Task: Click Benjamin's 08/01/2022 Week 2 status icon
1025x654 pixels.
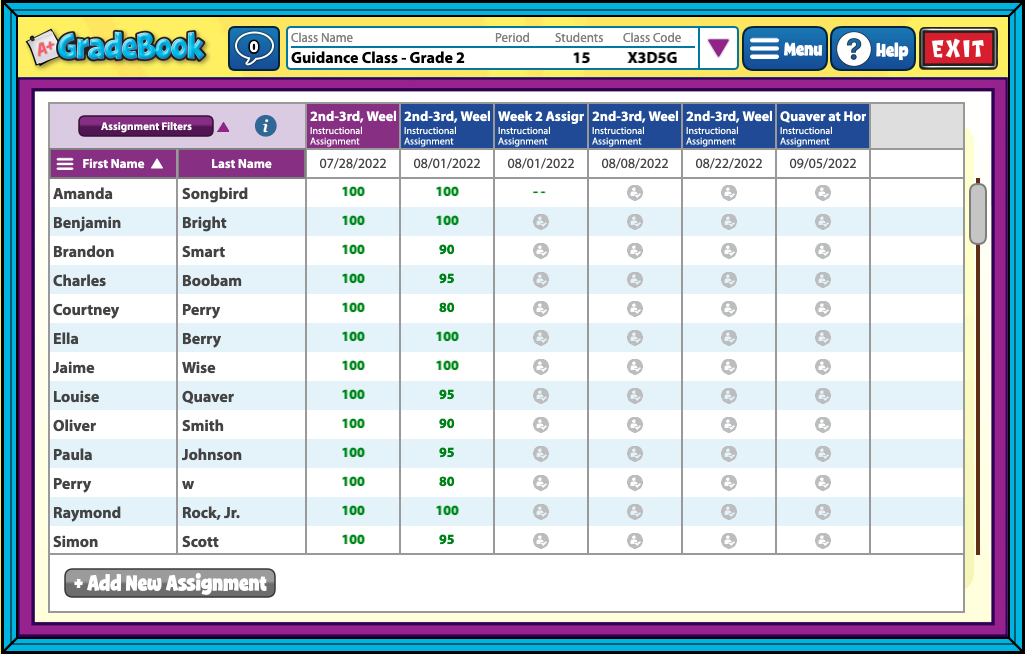Action: click(x=541, y=222)
